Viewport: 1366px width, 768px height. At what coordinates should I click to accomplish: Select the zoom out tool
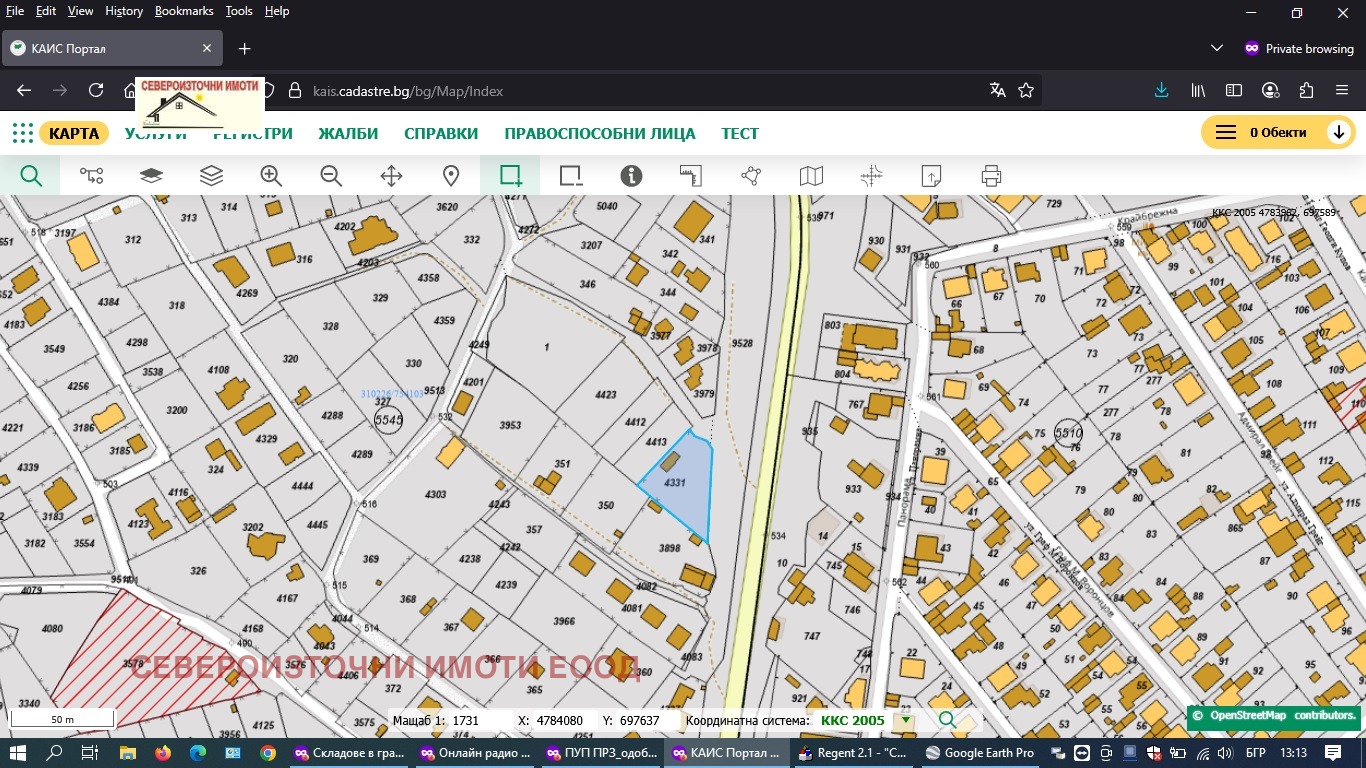[331, 176]
